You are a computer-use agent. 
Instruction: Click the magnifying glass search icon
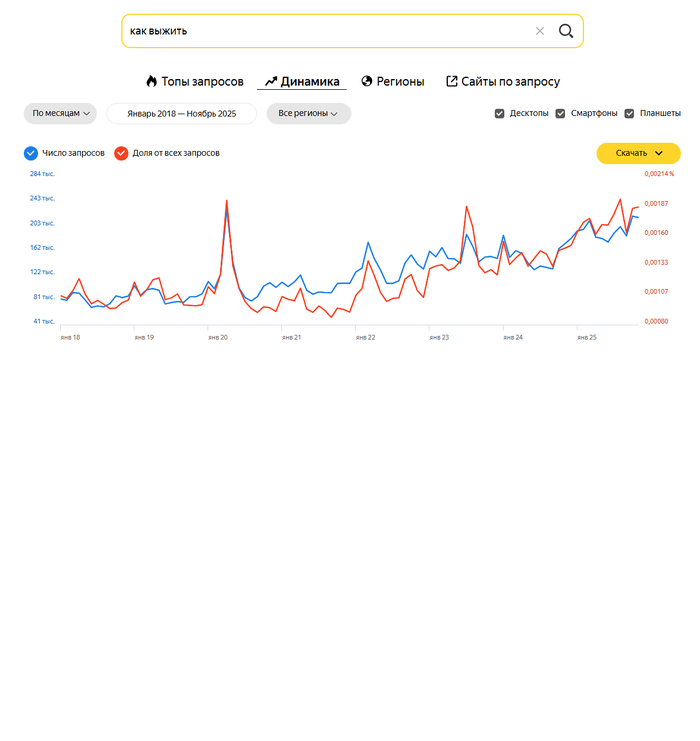pyautogui.click(x=566, y=31)
